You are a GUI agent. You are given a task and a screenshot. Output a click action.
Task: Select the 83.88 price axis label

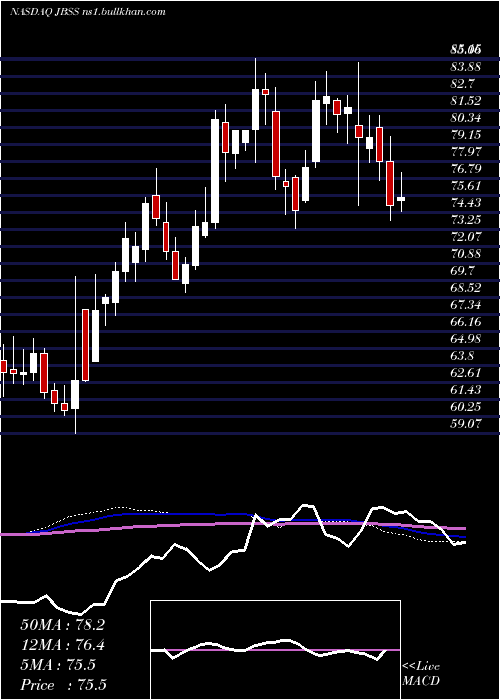pos(466,67)
